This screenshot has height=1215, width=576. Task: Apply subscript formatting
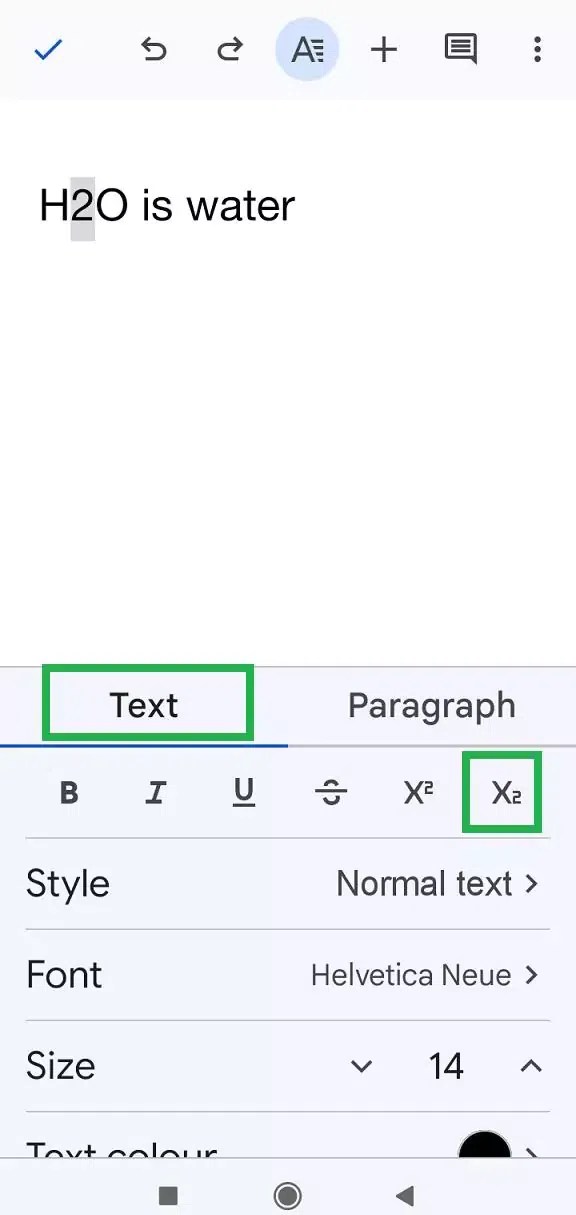tap(502, 792)
